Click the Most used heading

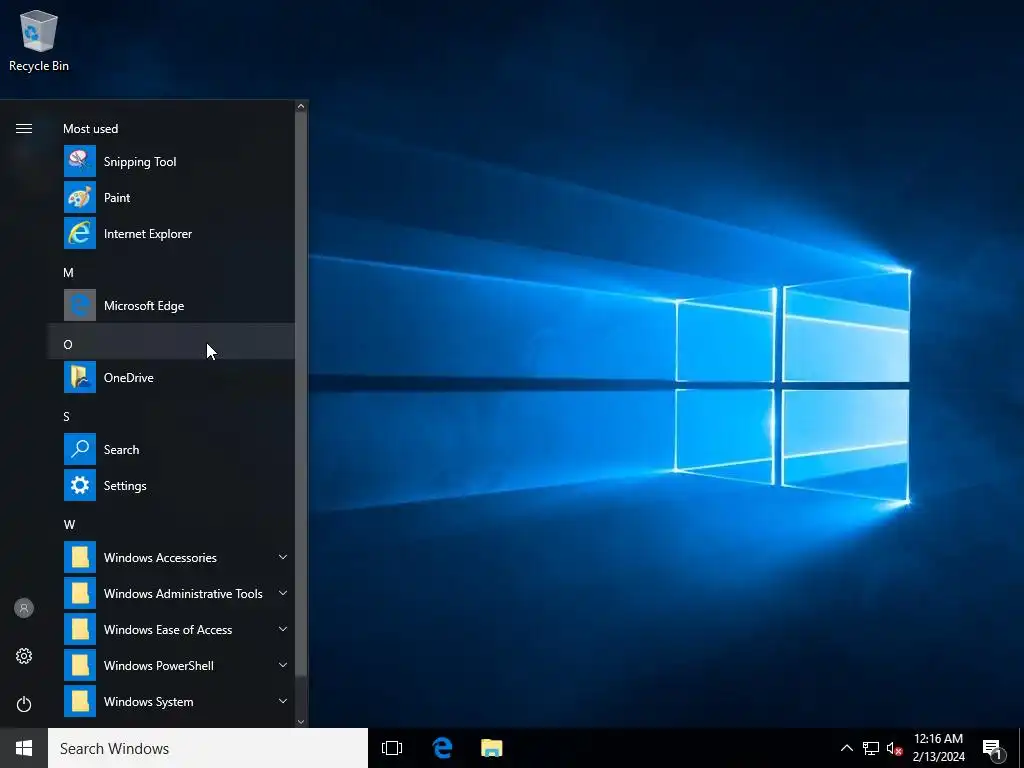click(x=90, y=129)
